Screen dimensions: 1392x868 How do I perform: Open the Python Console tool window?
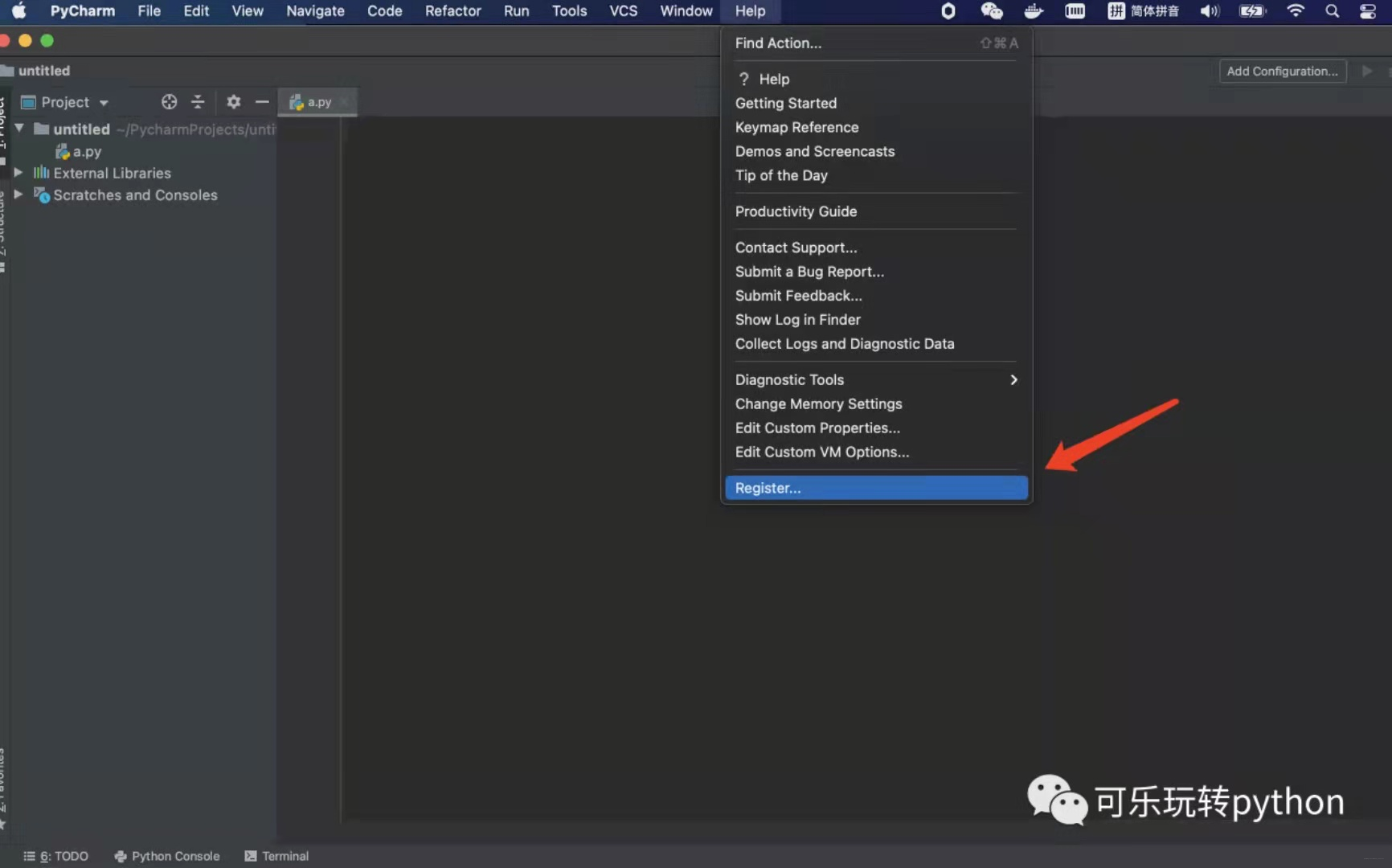[167, 856]
